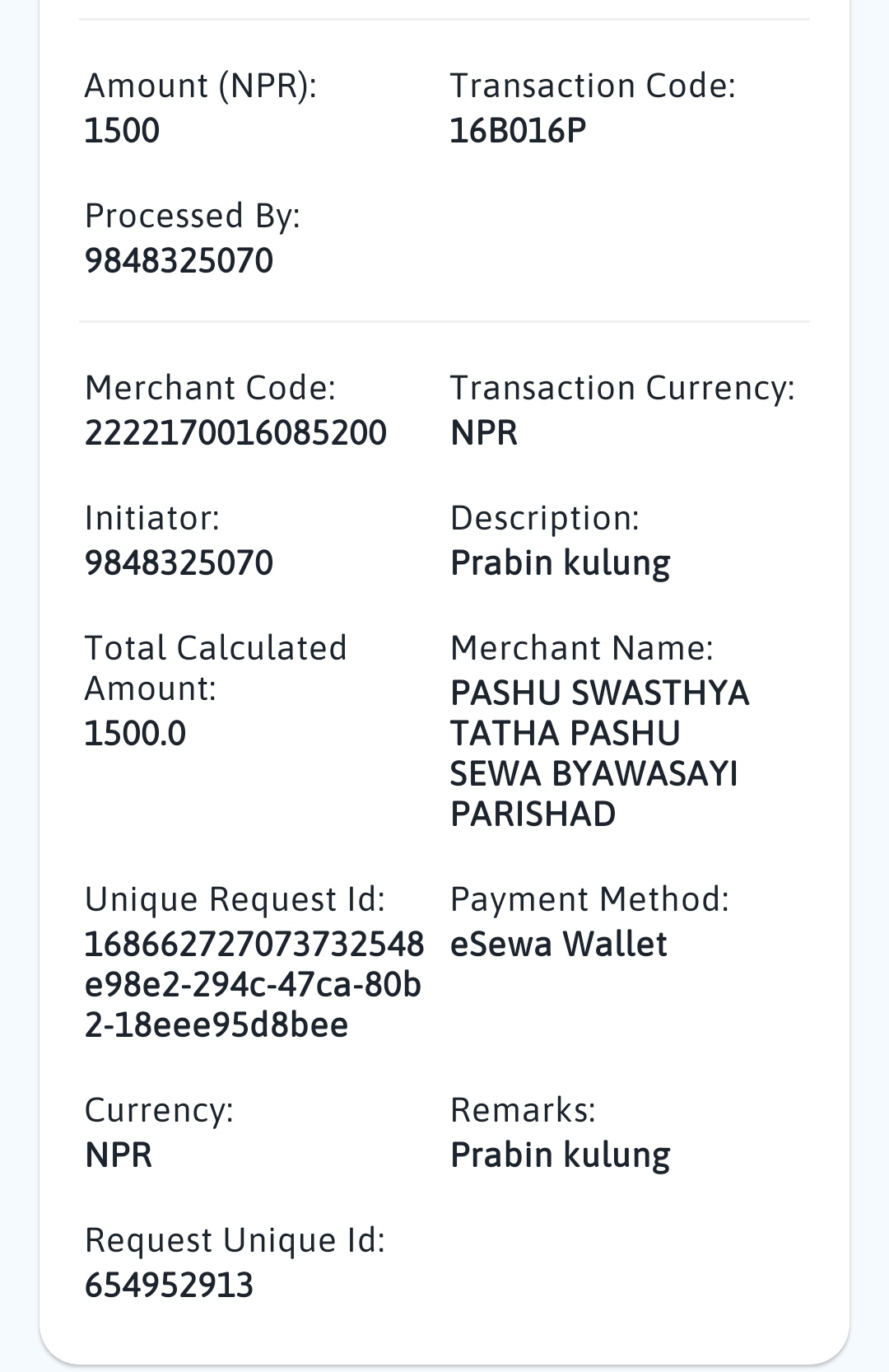Click the Request Unique Id label
This screenshot has height=1372, width=889.
tap(235, 1241)
